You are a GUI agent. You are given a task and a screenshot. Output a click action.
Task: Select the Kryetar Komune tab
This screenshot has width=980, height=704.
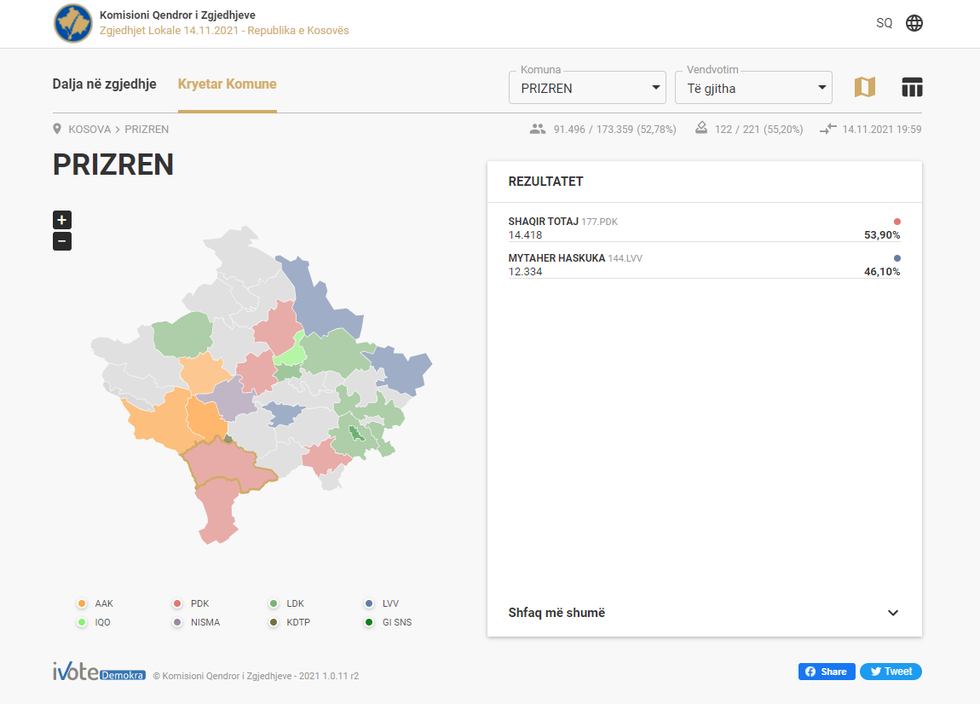click(x=227, y=84)
